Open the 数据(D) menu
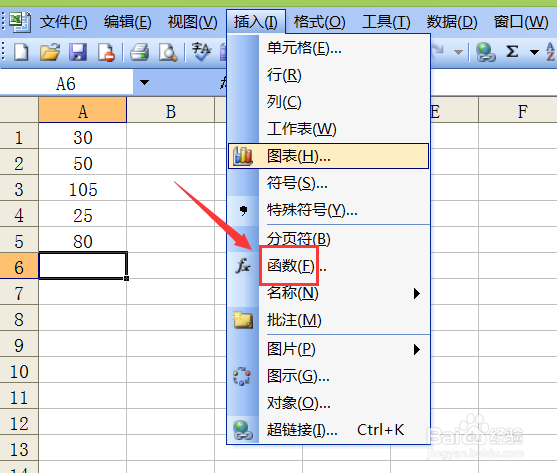The height and width of the screenshot is (473, 557). [452, 22]
